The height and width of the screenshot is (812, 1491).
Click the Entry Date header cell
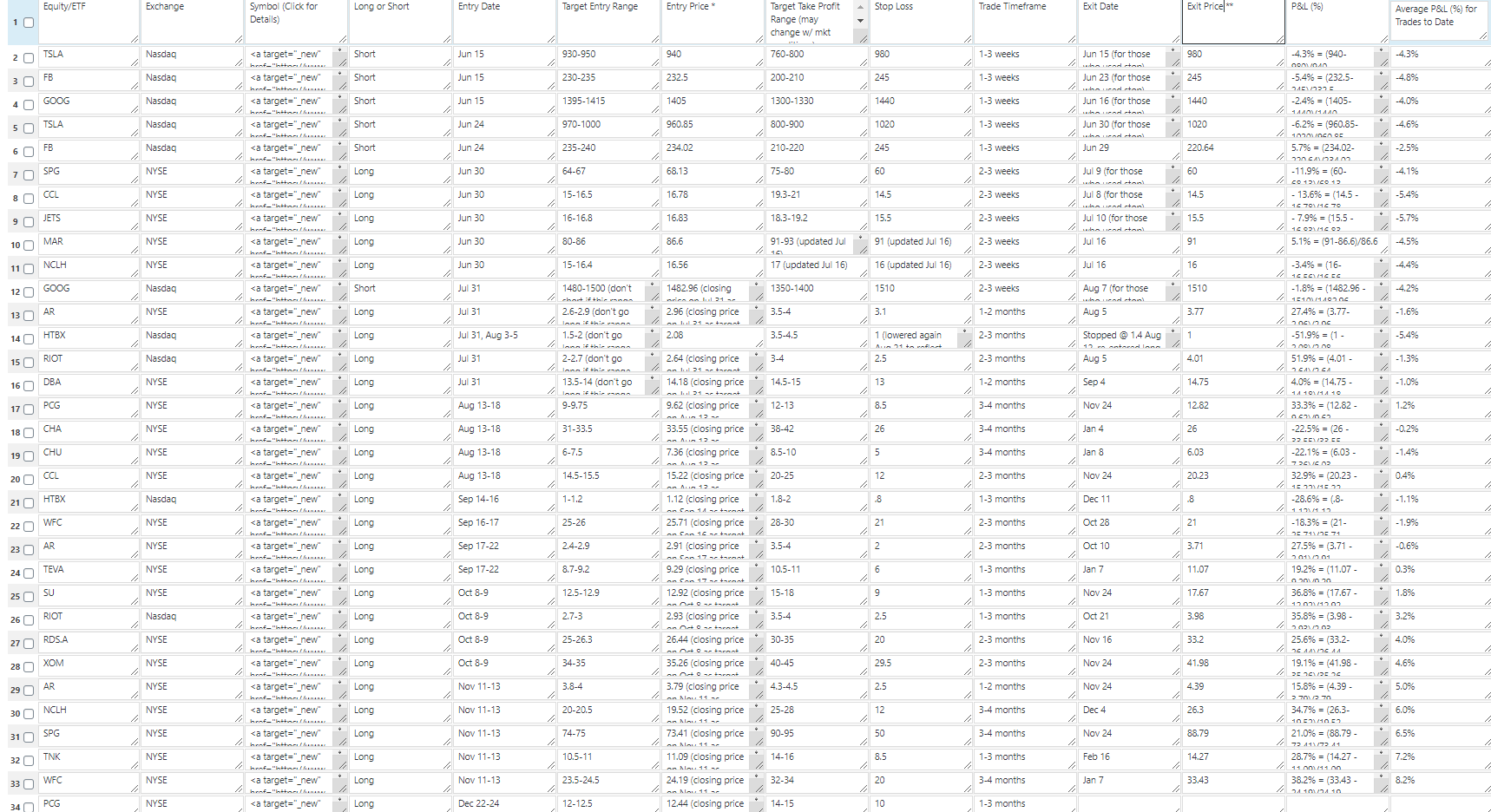[505, 22]
